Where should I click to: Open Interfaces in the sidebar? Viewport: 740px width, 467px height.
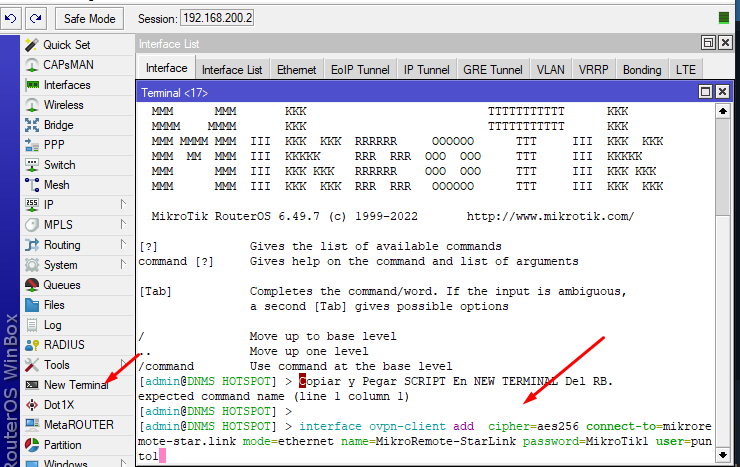66,85
